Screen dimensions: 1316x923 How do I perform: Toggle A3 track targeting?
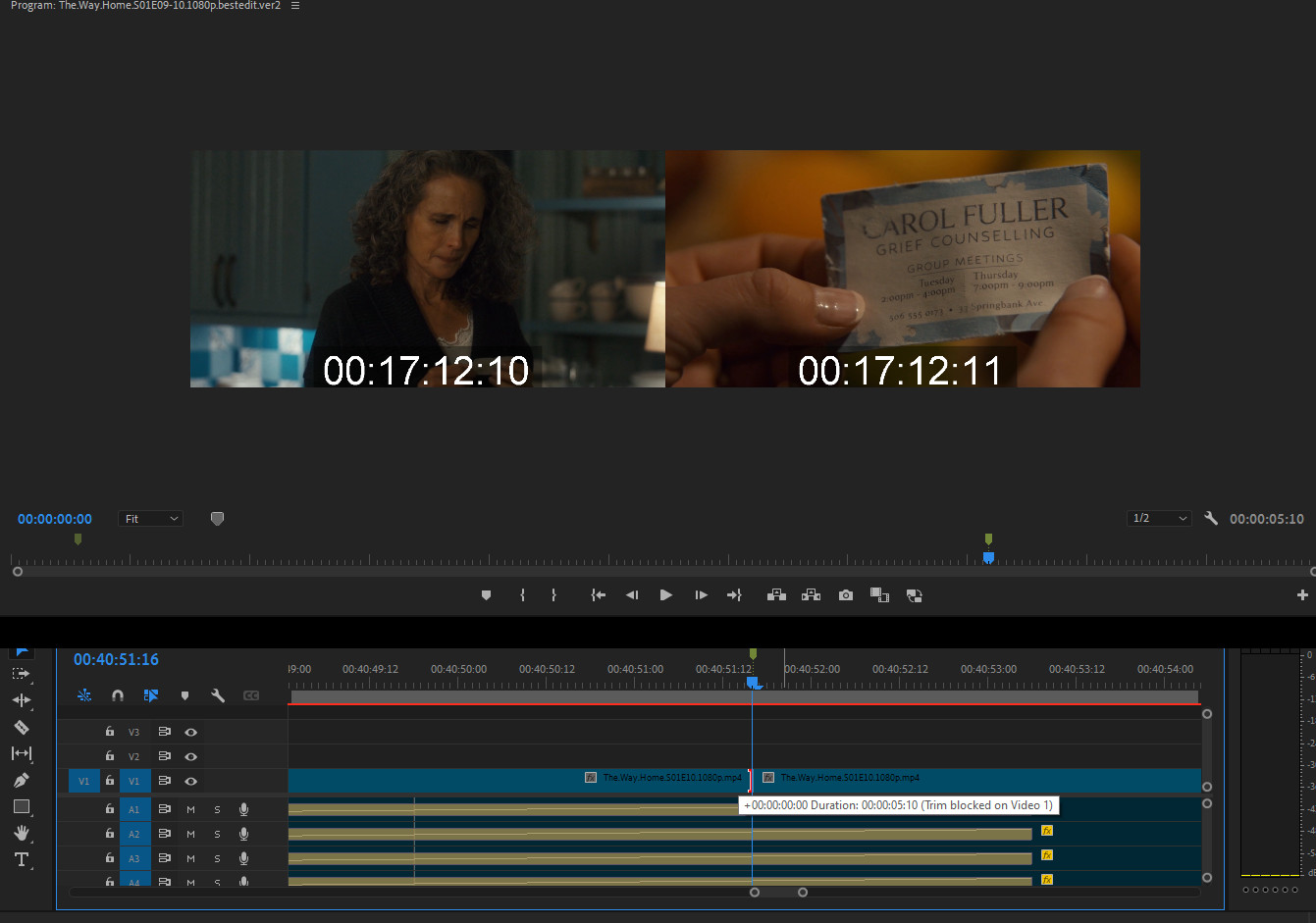pos(134,858)
